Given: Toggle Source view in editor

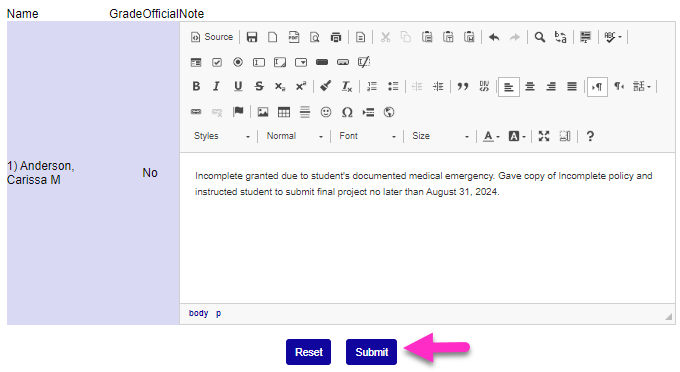Looking at the screenshot, I should click(x=212, y=37).
